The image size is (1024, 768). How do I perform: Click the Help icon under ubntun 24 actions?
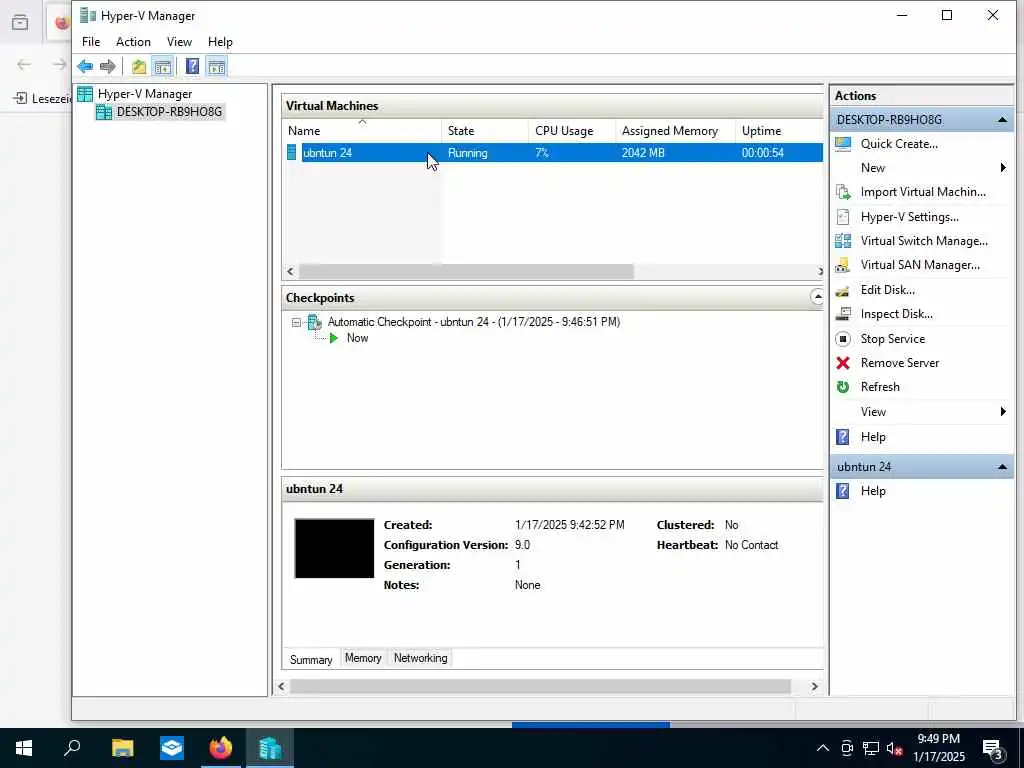(x=843, y=491)
